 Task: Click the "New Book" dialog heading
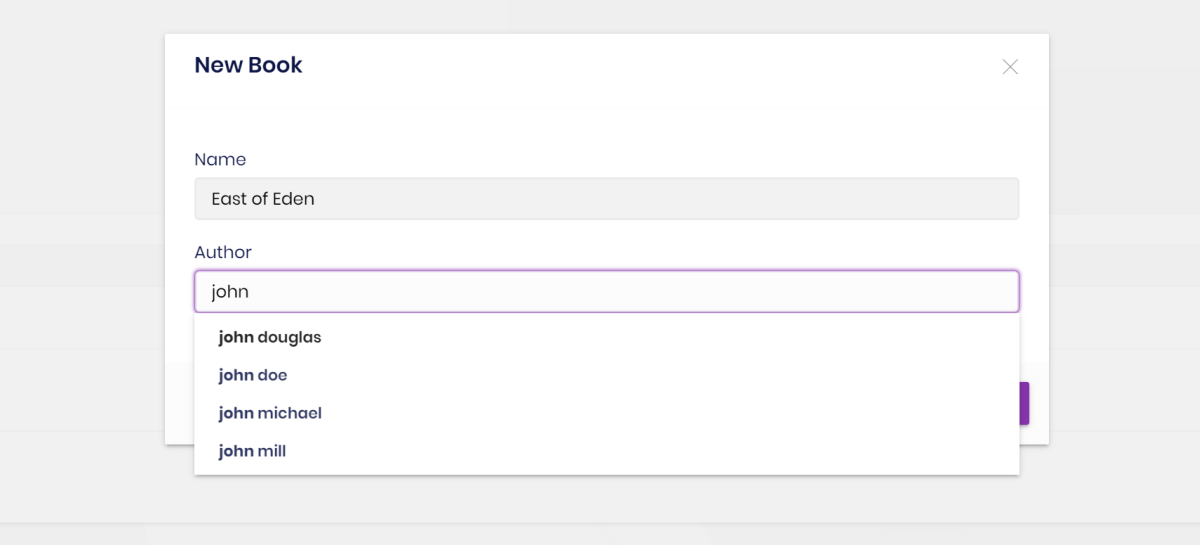coord(248,66)
